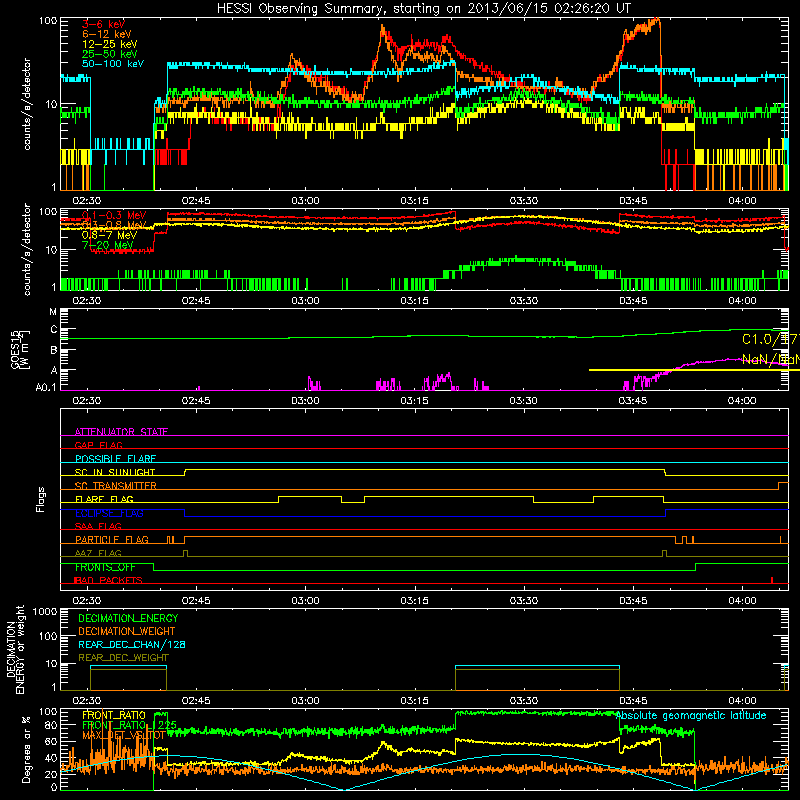The width and height of the screenshot is (800, 800).
Task: Click the 'FLARE_FLAG' label
Action: pyautogui.click(x=104, y=499)
